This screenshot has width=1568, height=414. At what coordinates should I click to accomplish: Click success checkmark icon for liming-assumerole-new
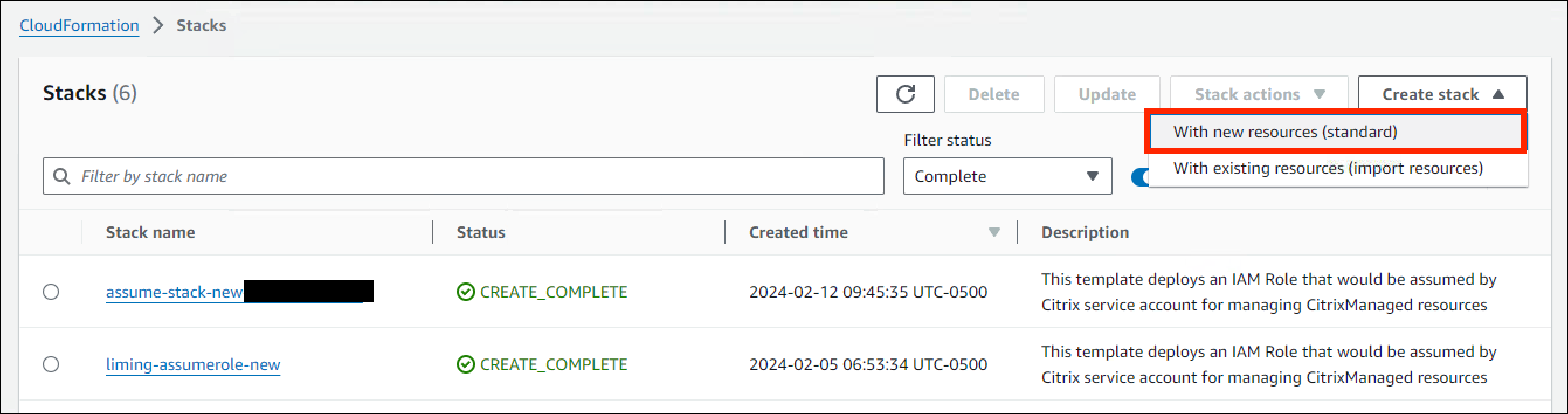(465, 365)
